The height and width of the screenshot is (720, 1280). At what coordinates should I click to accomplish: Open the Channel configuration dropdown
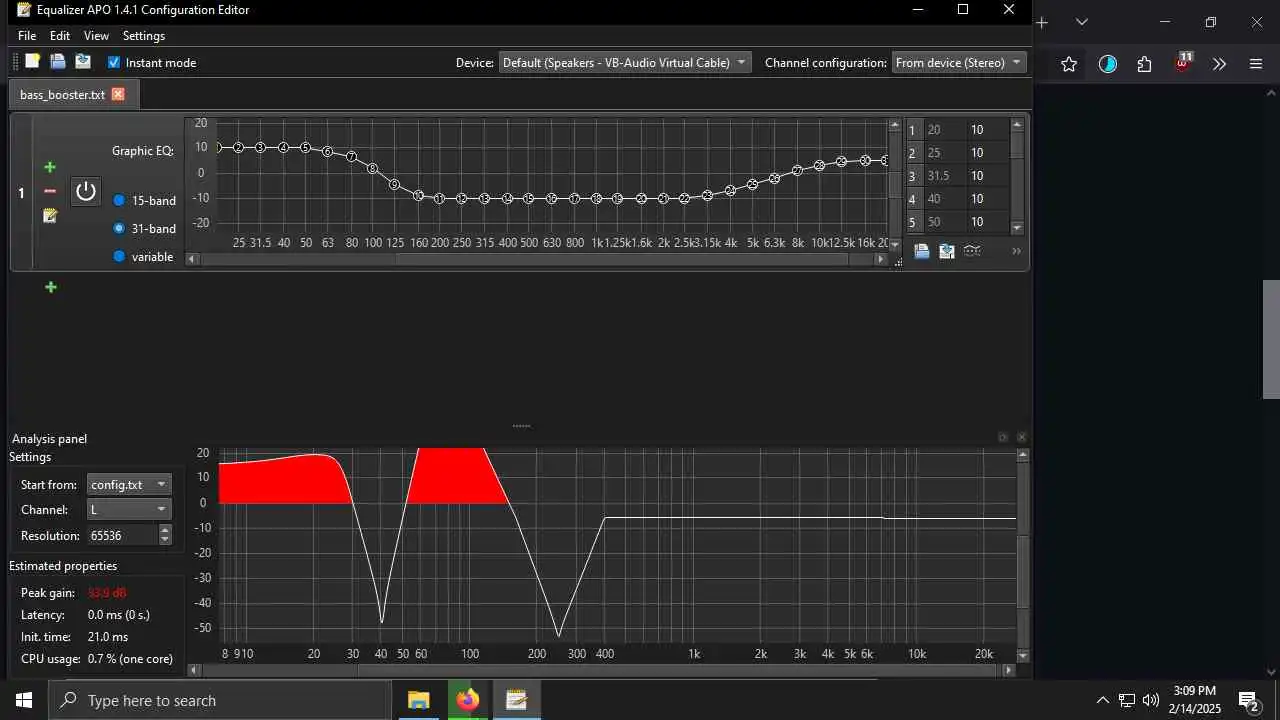(x=959, y=62)
